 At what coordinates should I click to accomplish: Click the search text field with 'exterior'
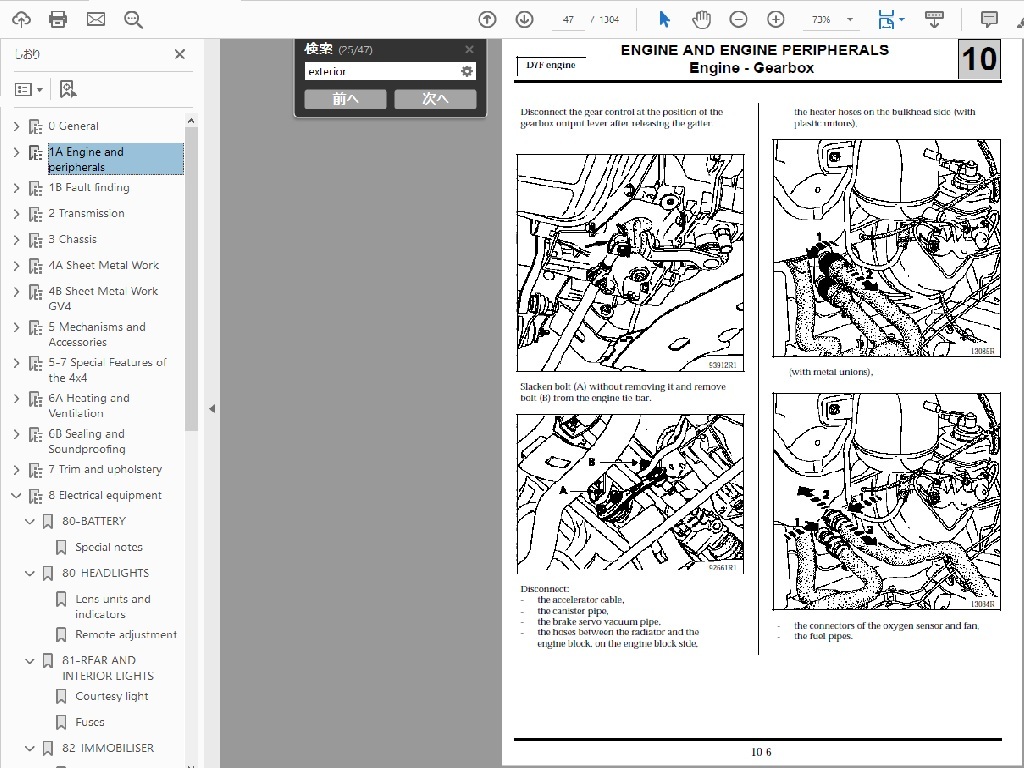[x=381, y=71]
